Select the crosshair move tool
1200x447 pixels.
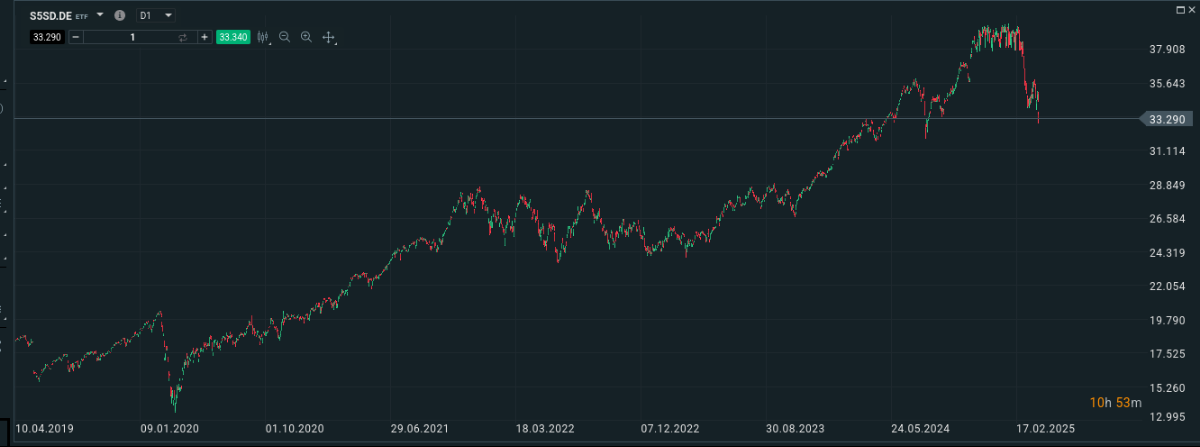(329, 37)
